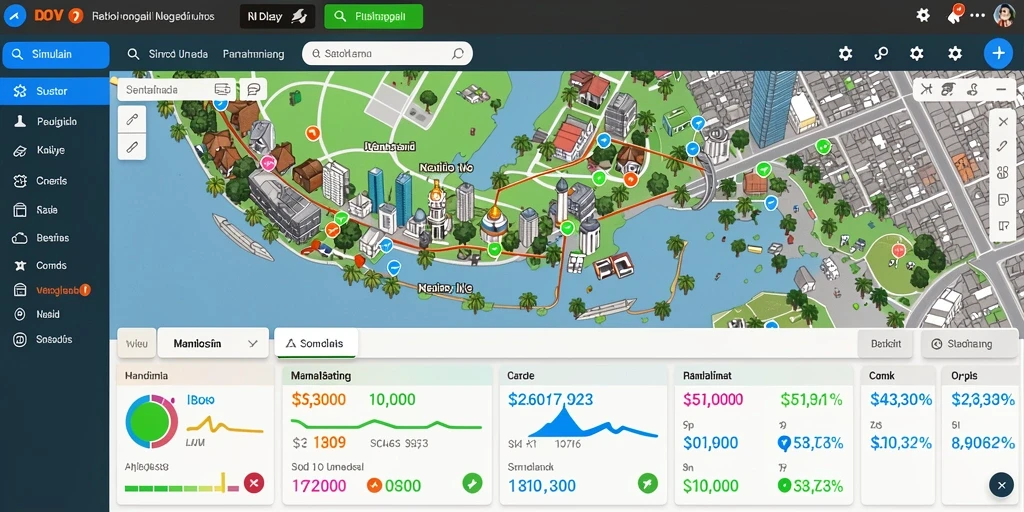Click the card icon in the Sentainada field
This screenshot has width=1024, height=512.
[x=223, y=89]
